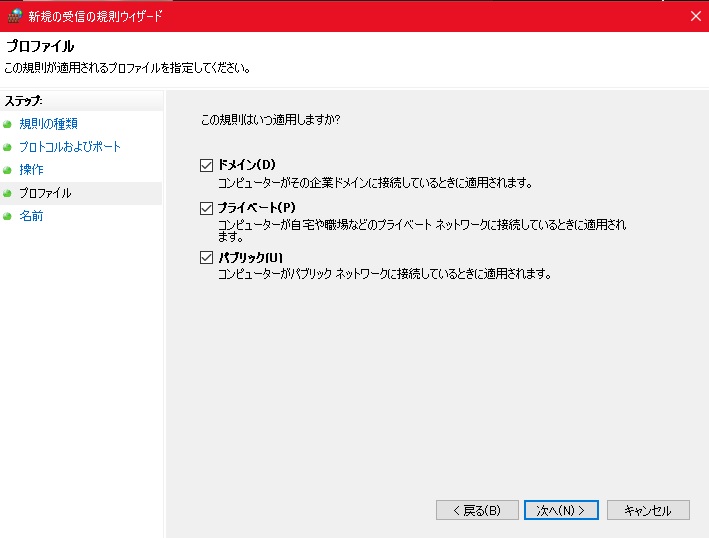The image size is (709, 538).
Task: Toggle the プライベート(P) checkbox
Action: coord(207,208)
